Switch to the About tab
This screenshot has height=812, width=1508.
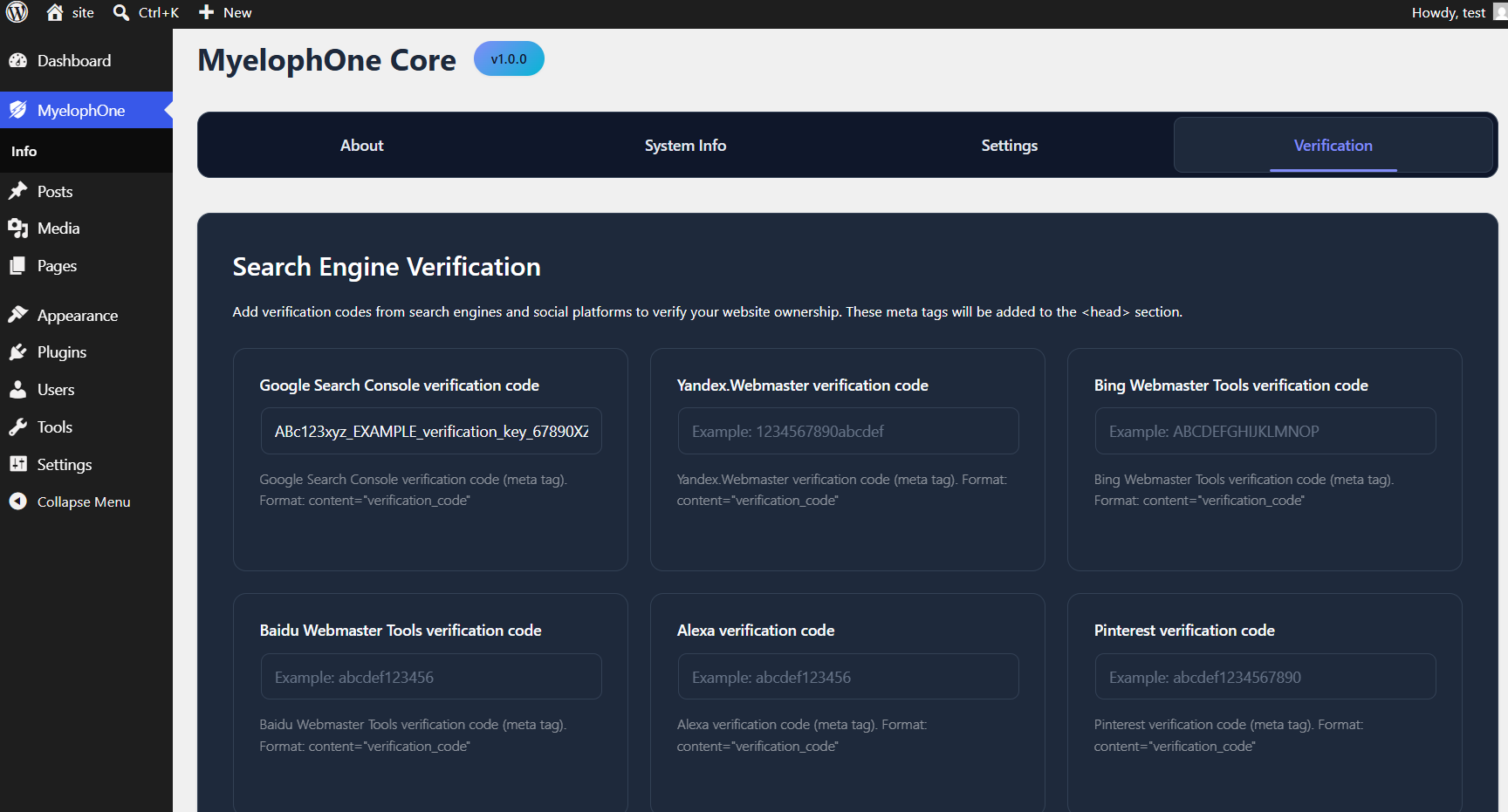coord(361,146)
